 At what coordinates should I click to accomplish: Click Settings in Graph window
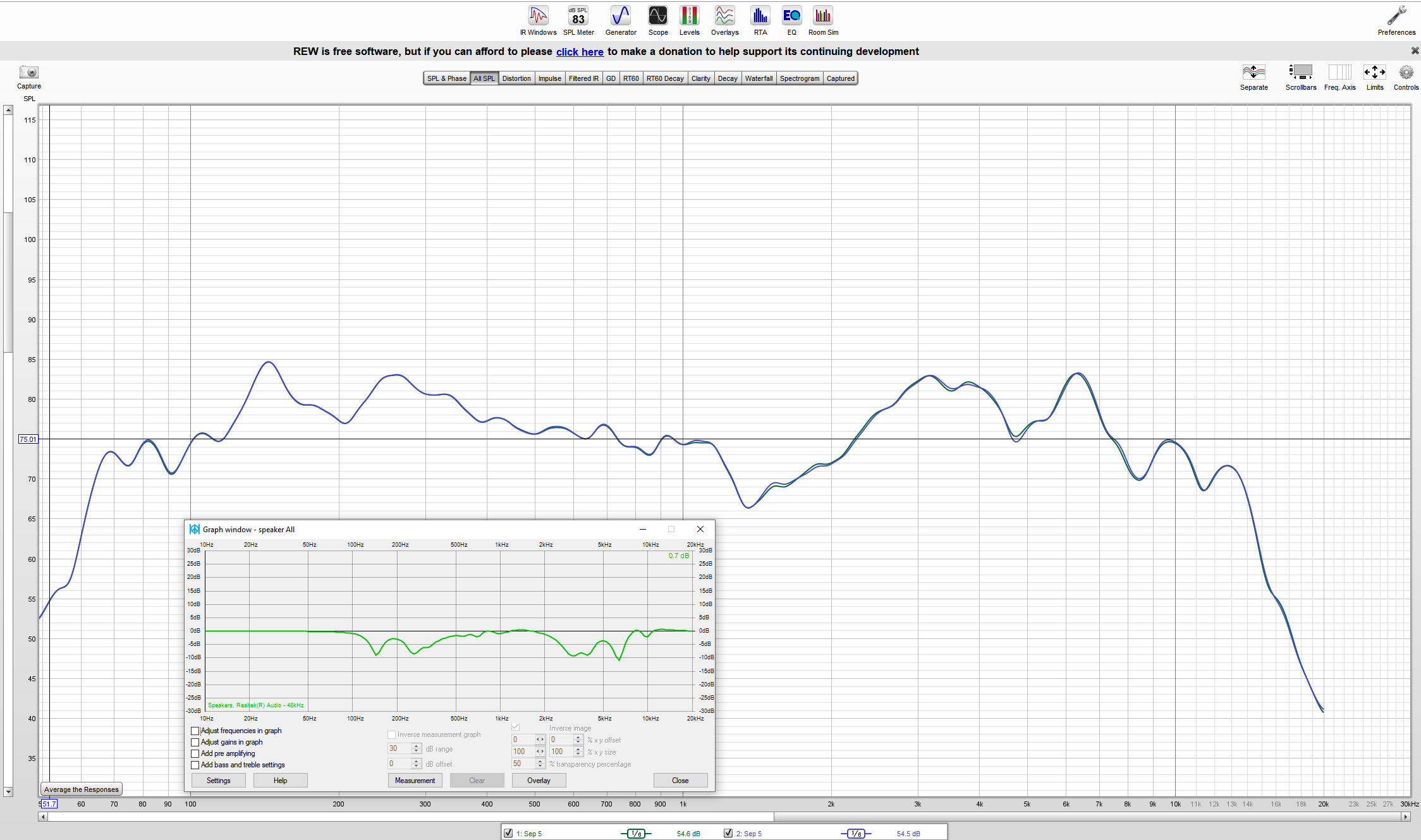pyautogui.click(x=218, y=781)
